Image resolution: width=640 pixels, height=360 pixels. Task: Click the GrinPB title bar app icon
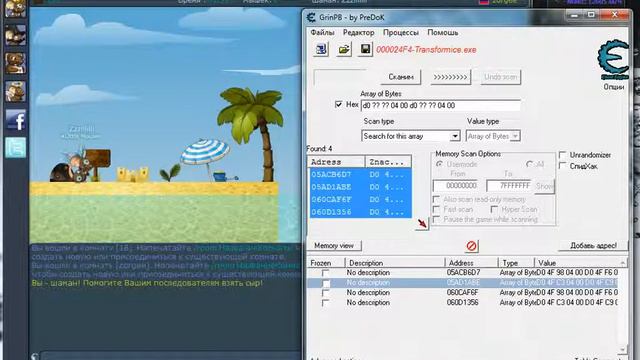pyautogui.click(x=311, y=17)
